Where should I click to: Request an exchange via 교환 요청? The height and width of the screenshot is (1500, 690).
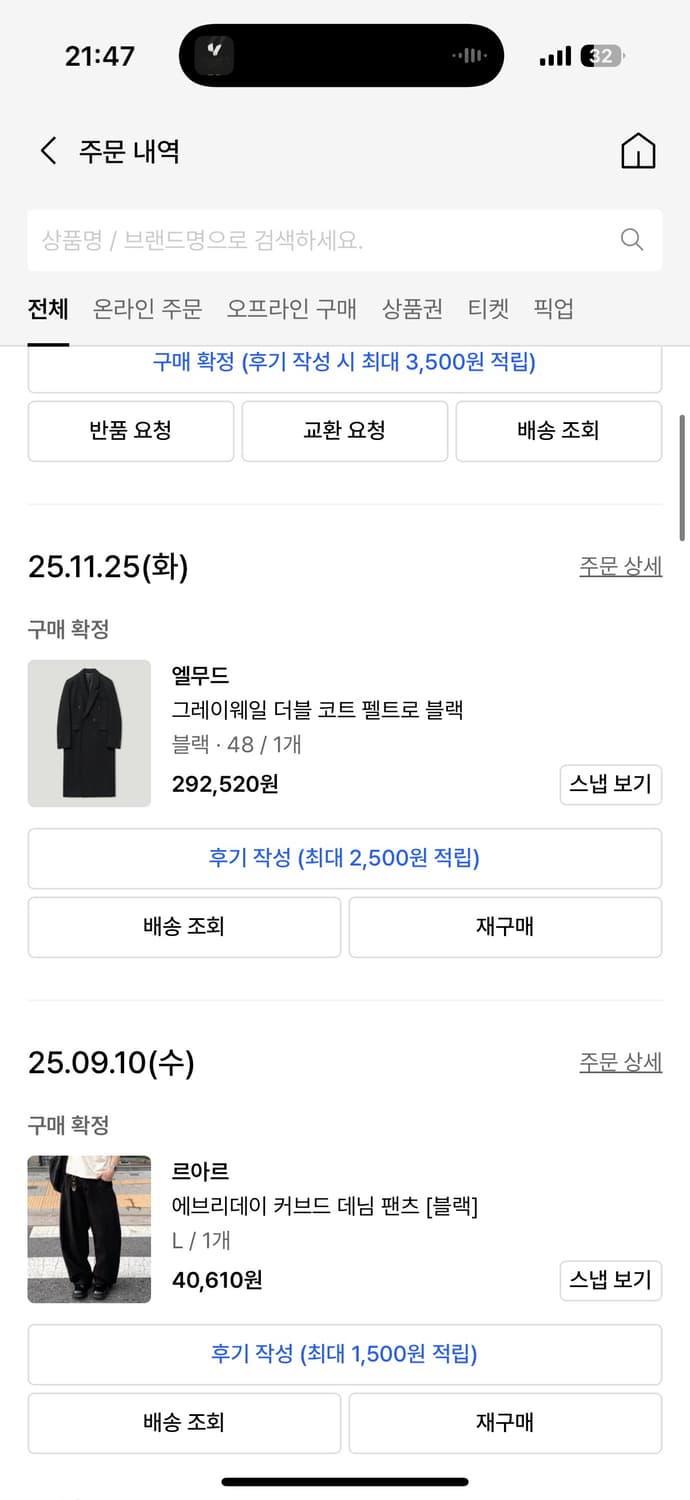click(345, 431)
